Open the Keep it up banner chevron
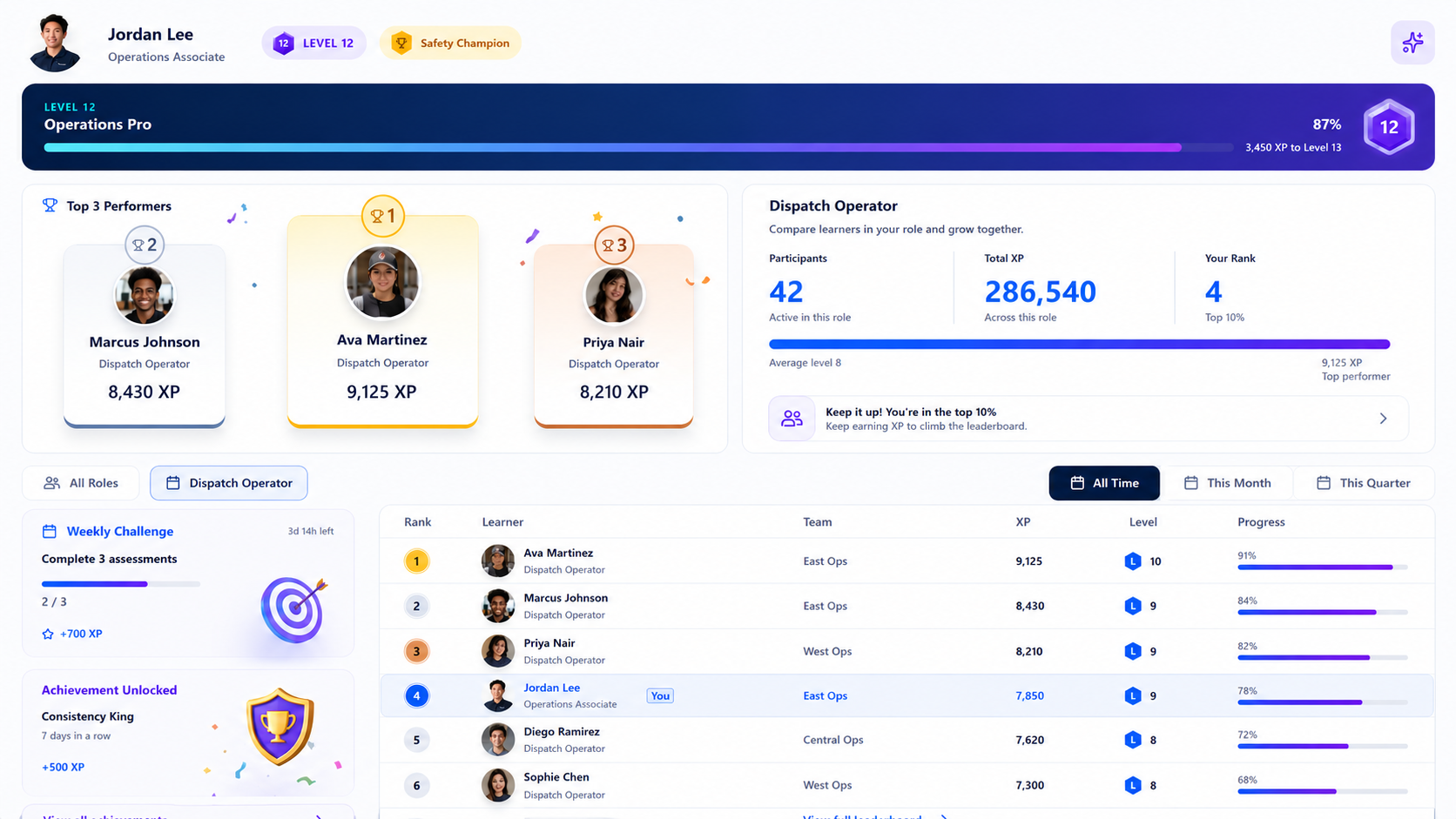 1383,419
